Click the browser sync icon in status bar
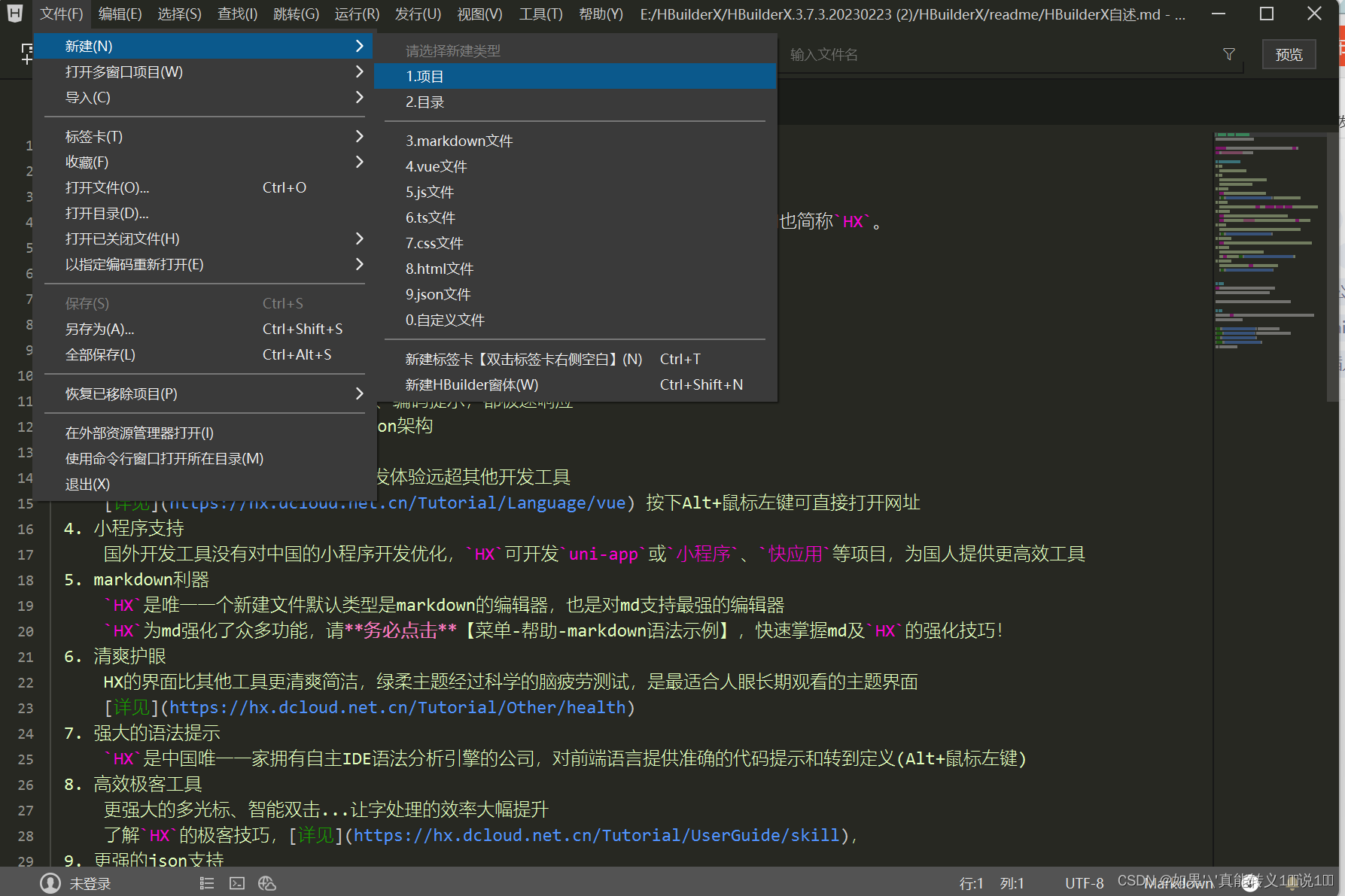The width and height of the screenshot is (1345, 896). tap(267, 883)
